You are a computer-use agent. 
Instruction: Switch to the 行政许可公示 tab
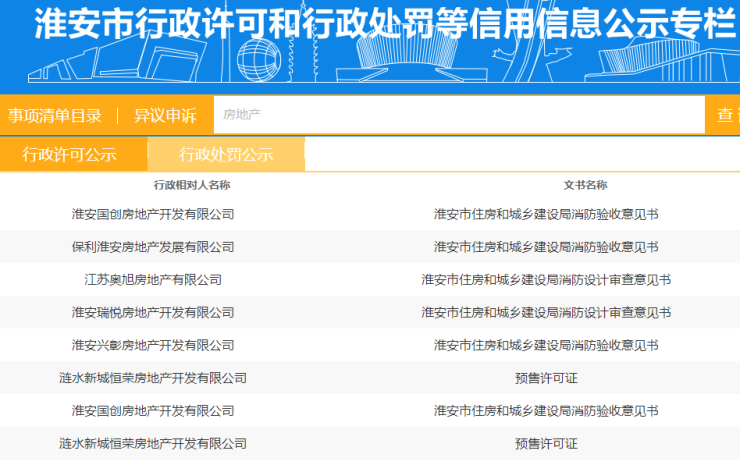70,154
